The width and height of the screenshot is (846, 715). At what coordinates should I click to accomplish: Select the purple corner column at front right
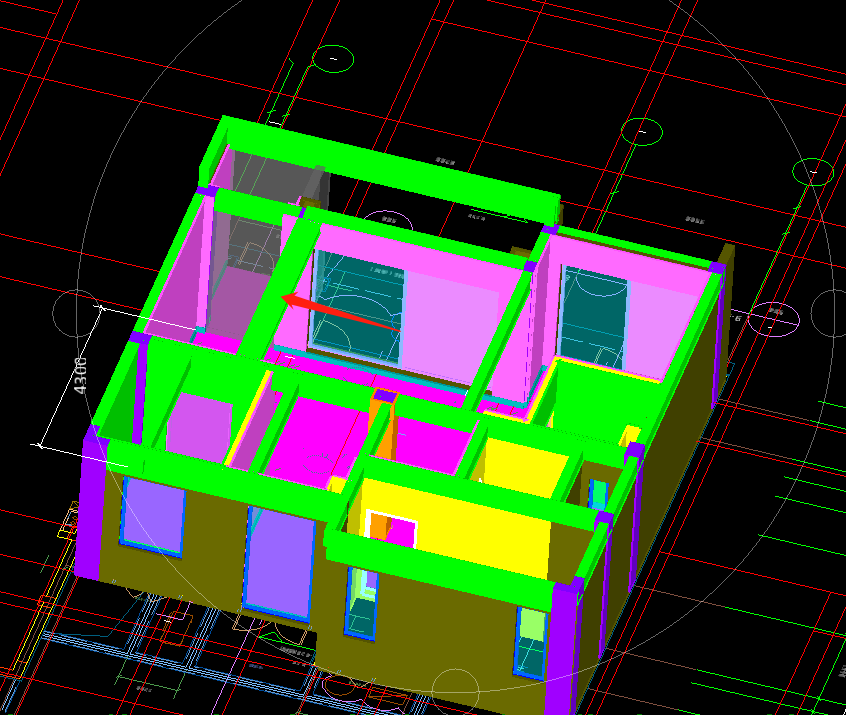[563, 648]
